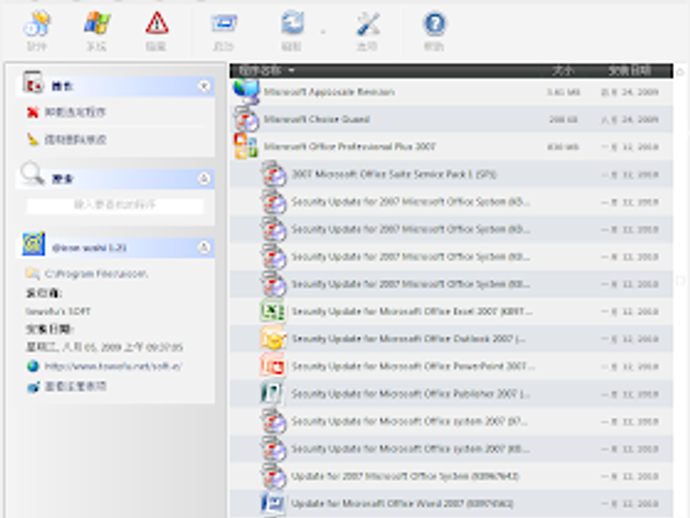Open Help (帮助) with the blue question-mark icon
This screenshot has height=518, width=690.
coord(434,31)
